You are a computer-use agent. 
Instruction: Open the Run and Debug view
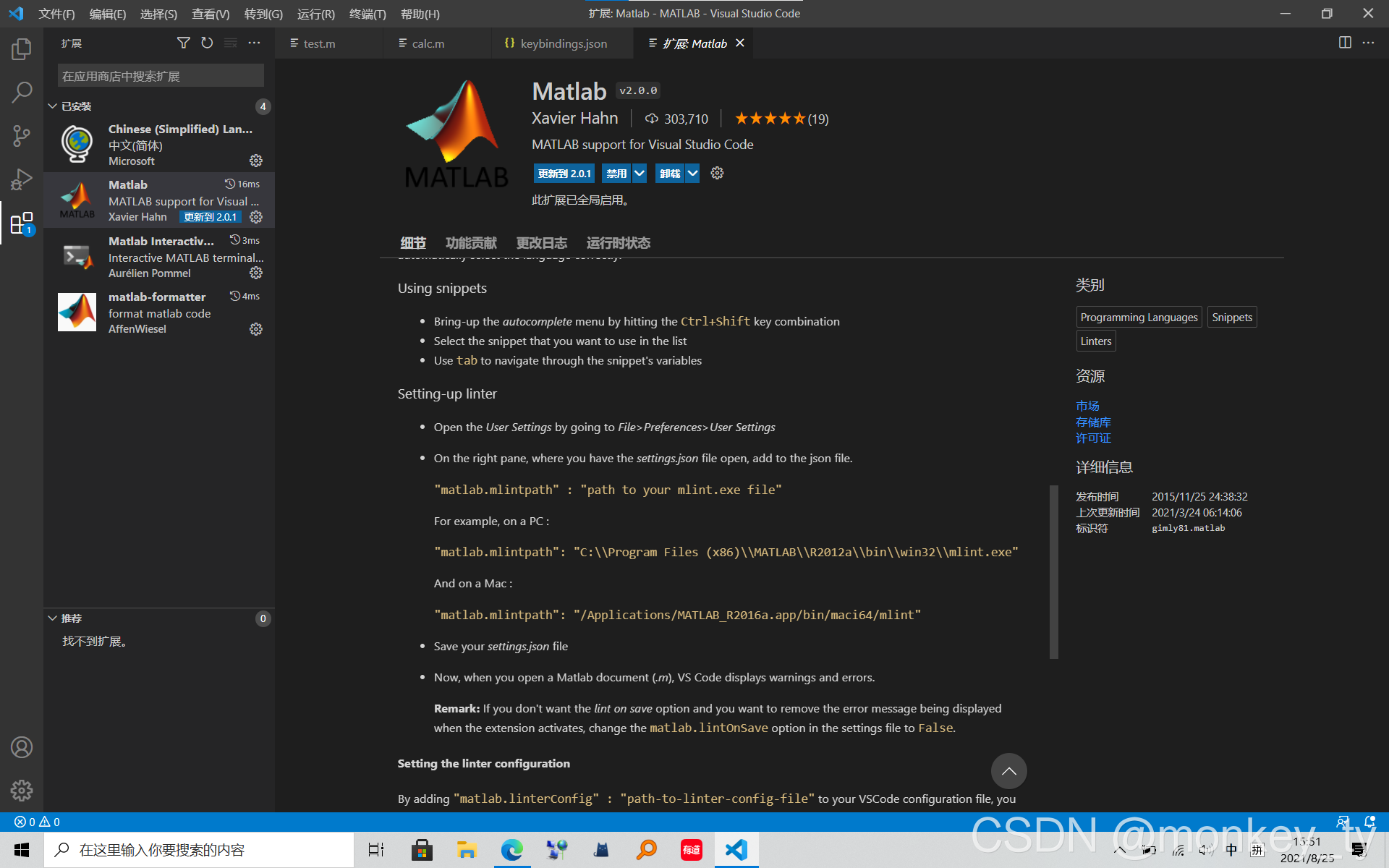pyautogui.click(x=21, y=179)
